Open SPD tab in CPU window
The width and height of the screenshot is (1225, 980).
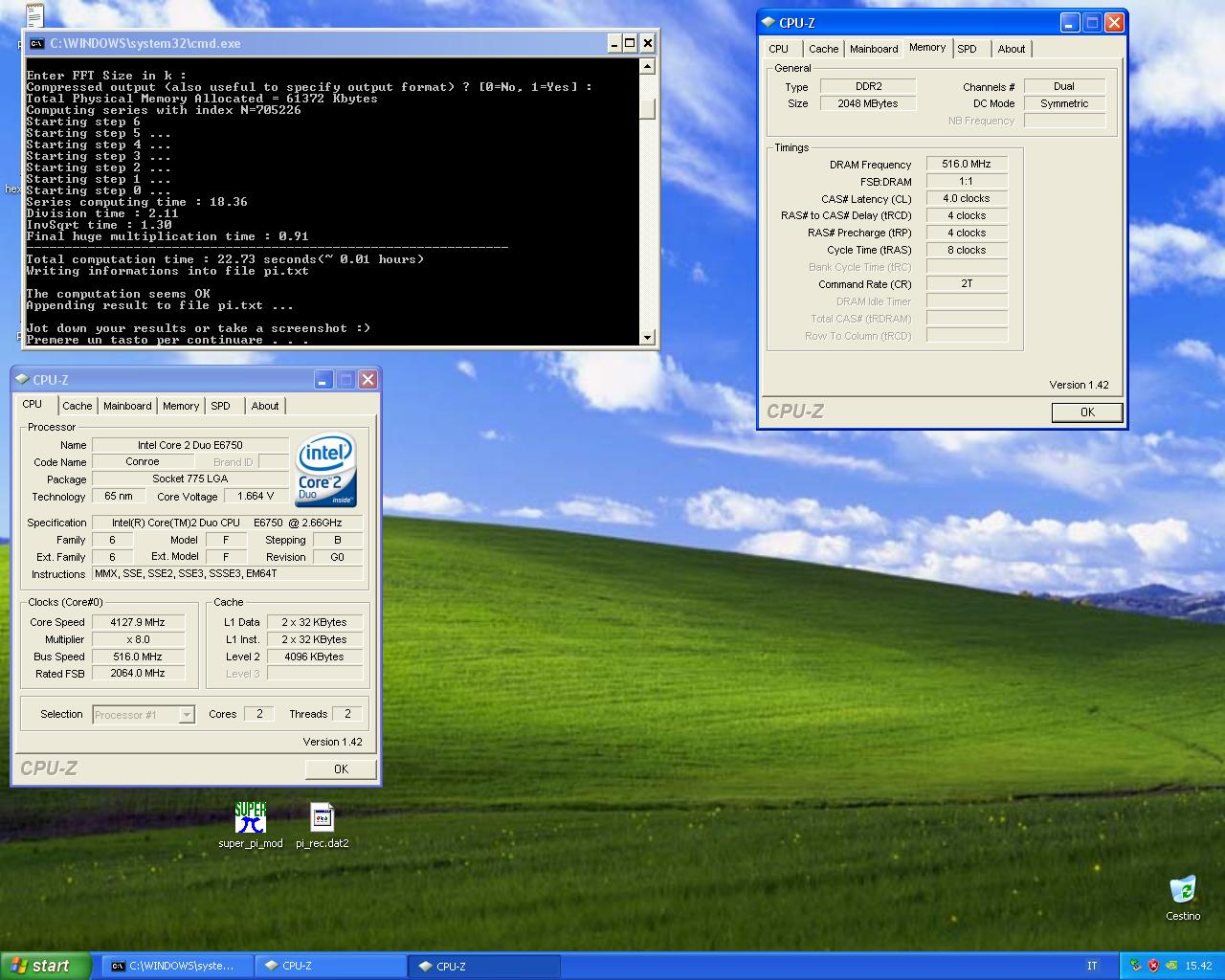221,406
